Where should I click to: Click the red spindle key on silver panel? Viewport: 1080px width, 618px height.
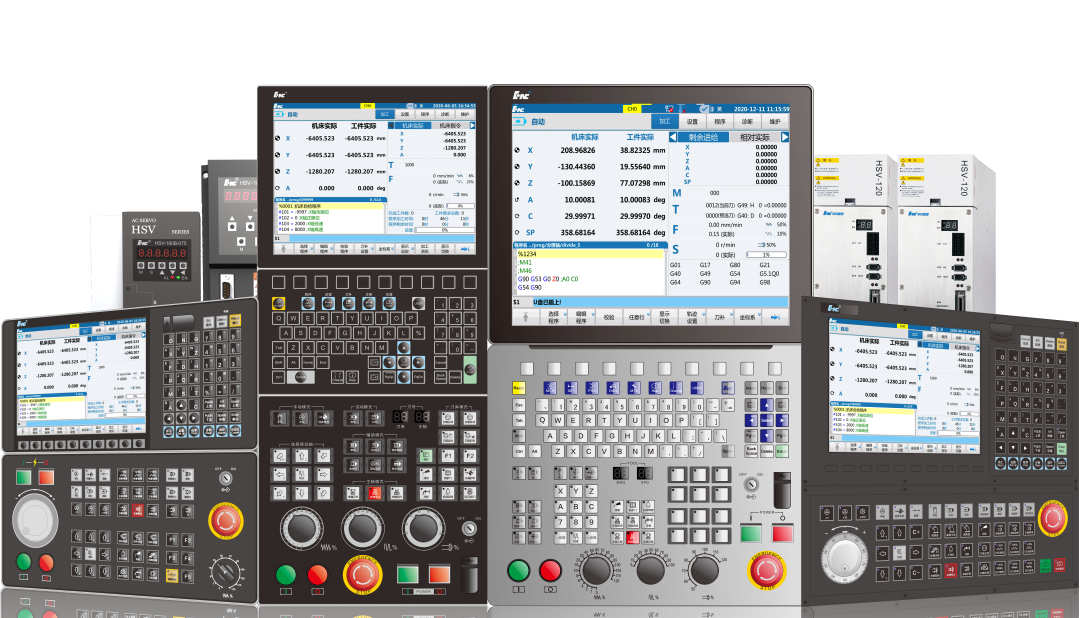633,538
